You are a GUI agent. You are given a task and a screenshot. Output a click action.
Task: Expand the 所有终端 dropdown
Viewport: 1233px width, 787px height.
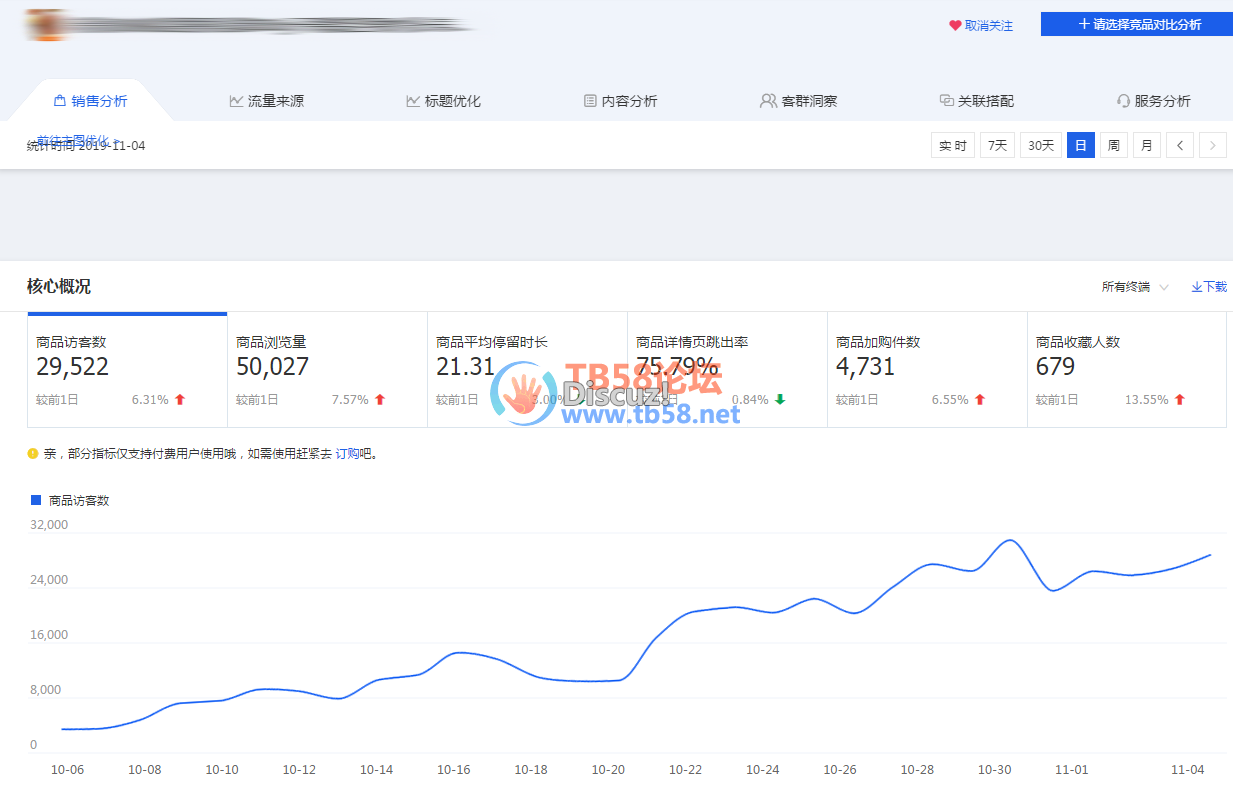(x=1135, y=287)
